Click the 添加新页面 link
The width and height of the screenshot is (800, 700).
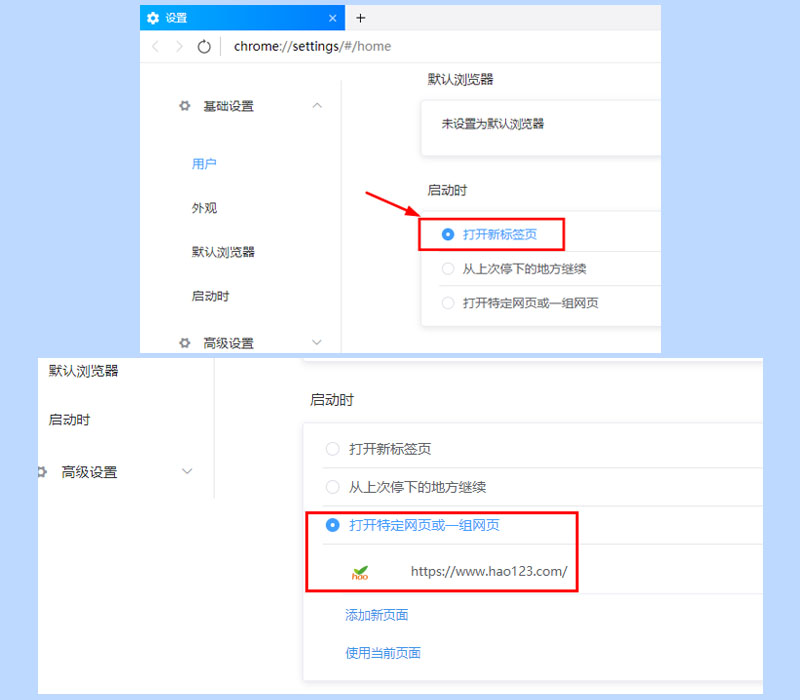tap(376, 614)
